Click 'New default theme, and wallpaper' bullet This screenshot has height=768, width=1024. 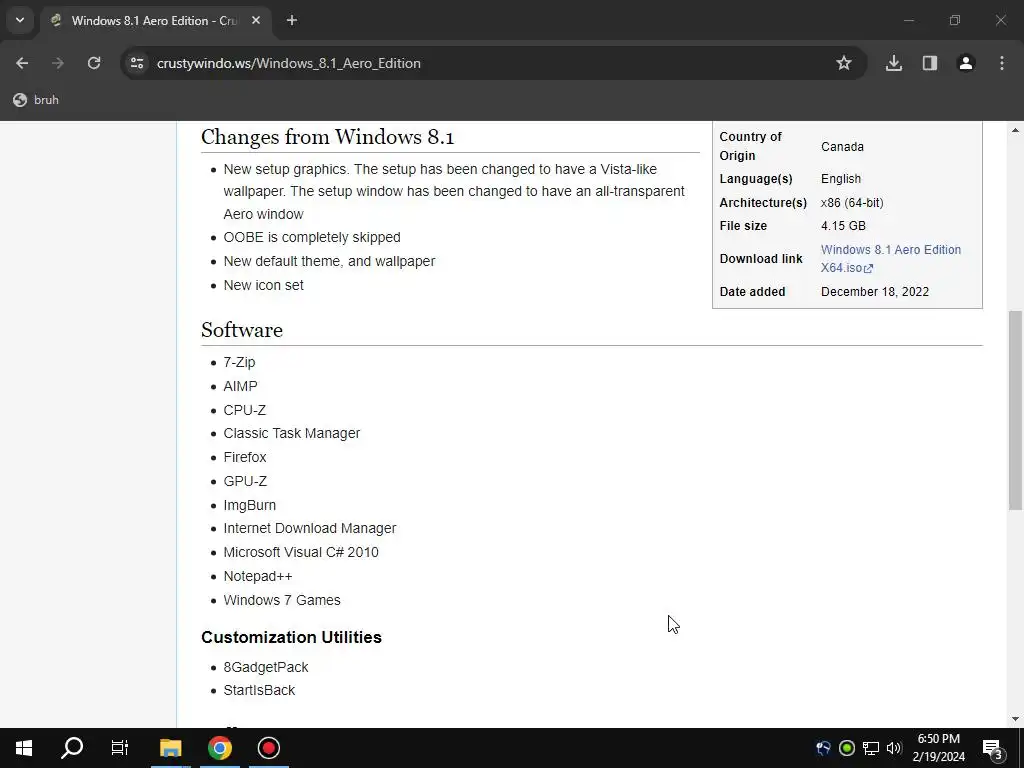[x=329, y=261]
